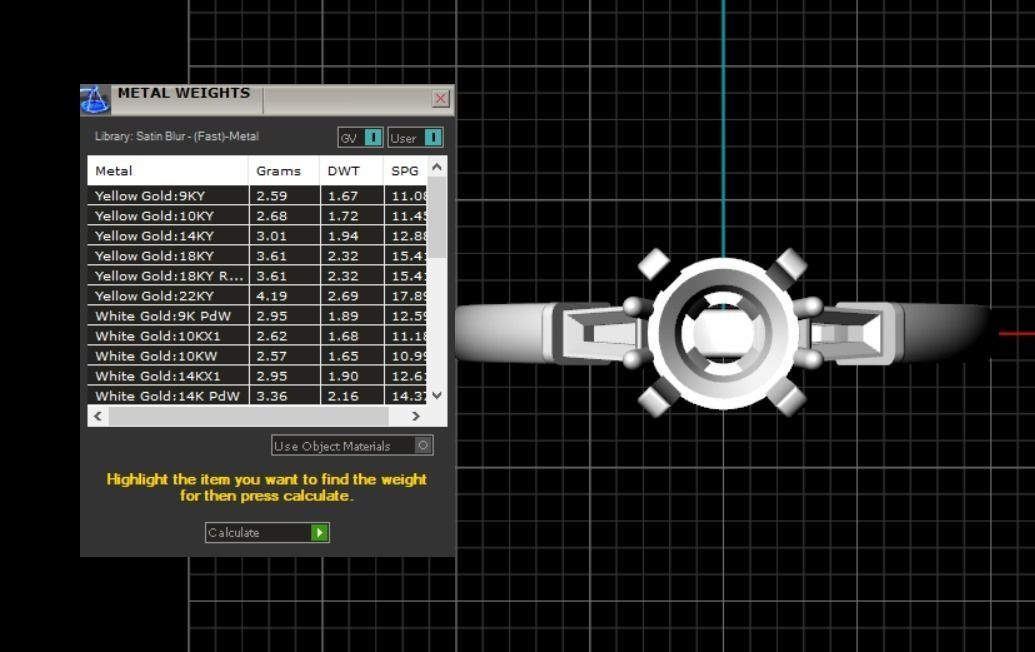Select the White Gold:10KX1 row
Viewport: 1035px width, 652px height.
click(258, 336)
